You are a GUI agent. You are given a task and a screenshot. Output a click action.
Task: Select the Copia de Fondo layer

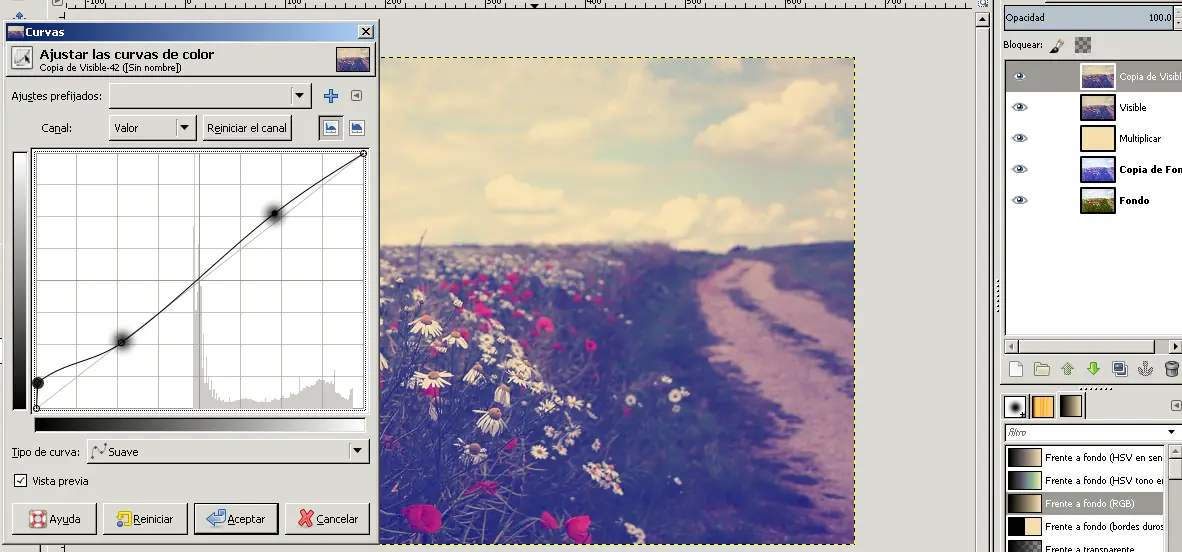[x=1093, y=169]
